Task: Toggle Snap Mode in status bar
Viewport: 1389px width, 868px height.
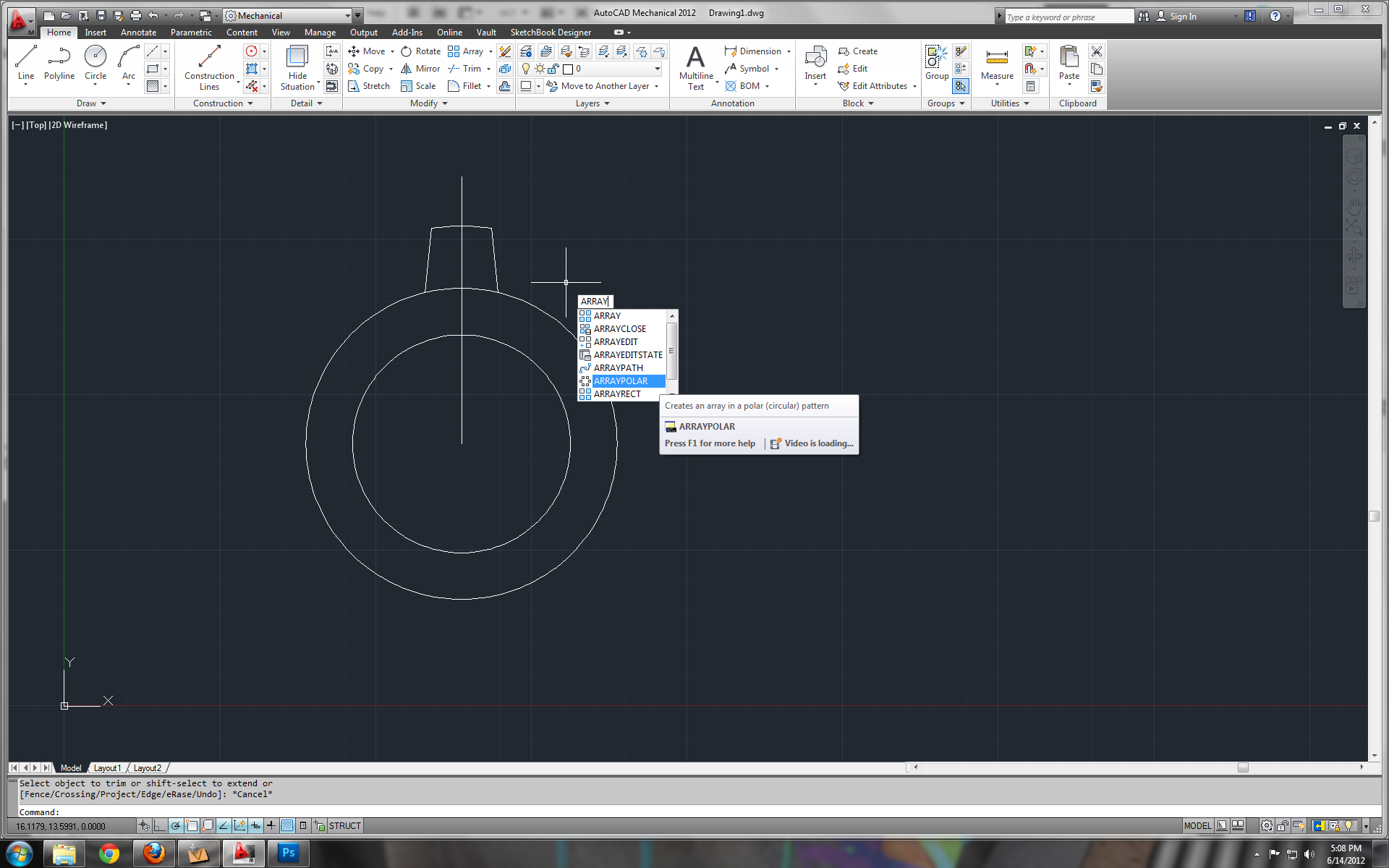Action: [144, 825]
